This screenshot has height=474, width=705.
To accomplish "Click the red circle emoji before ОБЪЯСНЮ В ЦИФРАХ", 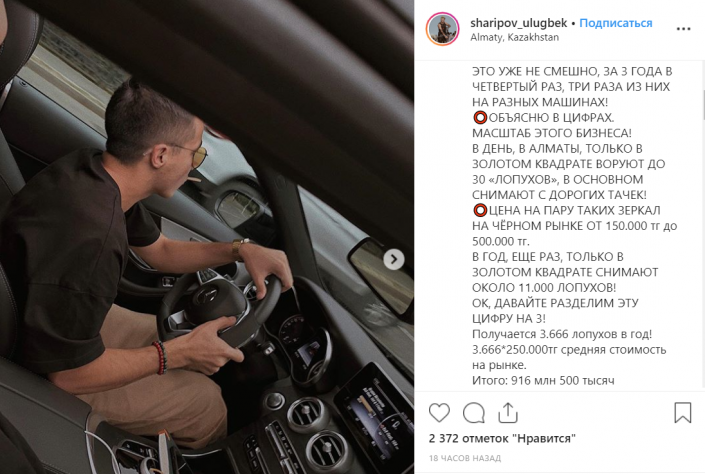I will (x=480, y=118).
